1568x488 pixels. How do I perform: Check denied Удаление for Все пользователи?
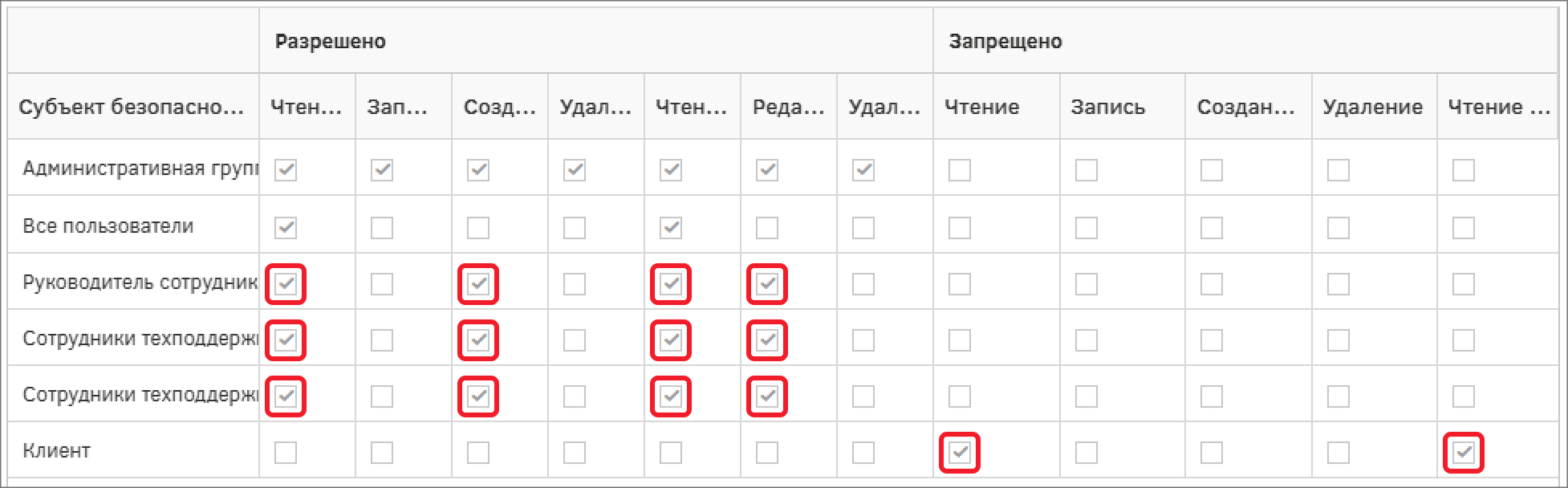[1338, 228]
